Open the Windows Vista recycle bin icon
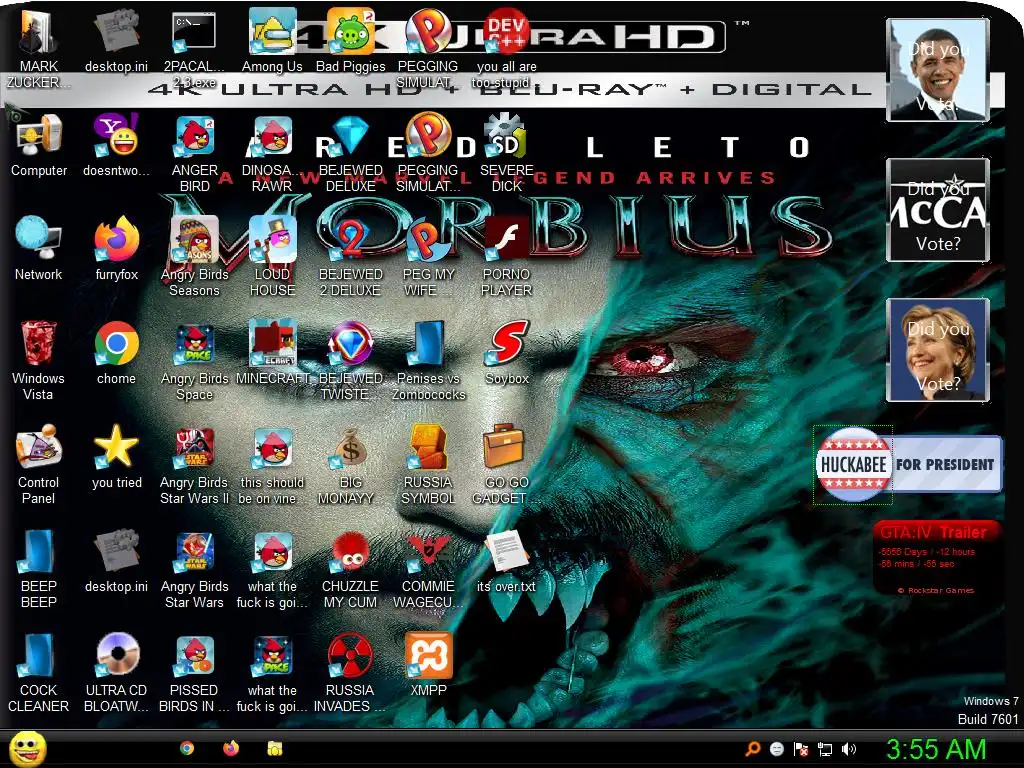 coord(38,359)
